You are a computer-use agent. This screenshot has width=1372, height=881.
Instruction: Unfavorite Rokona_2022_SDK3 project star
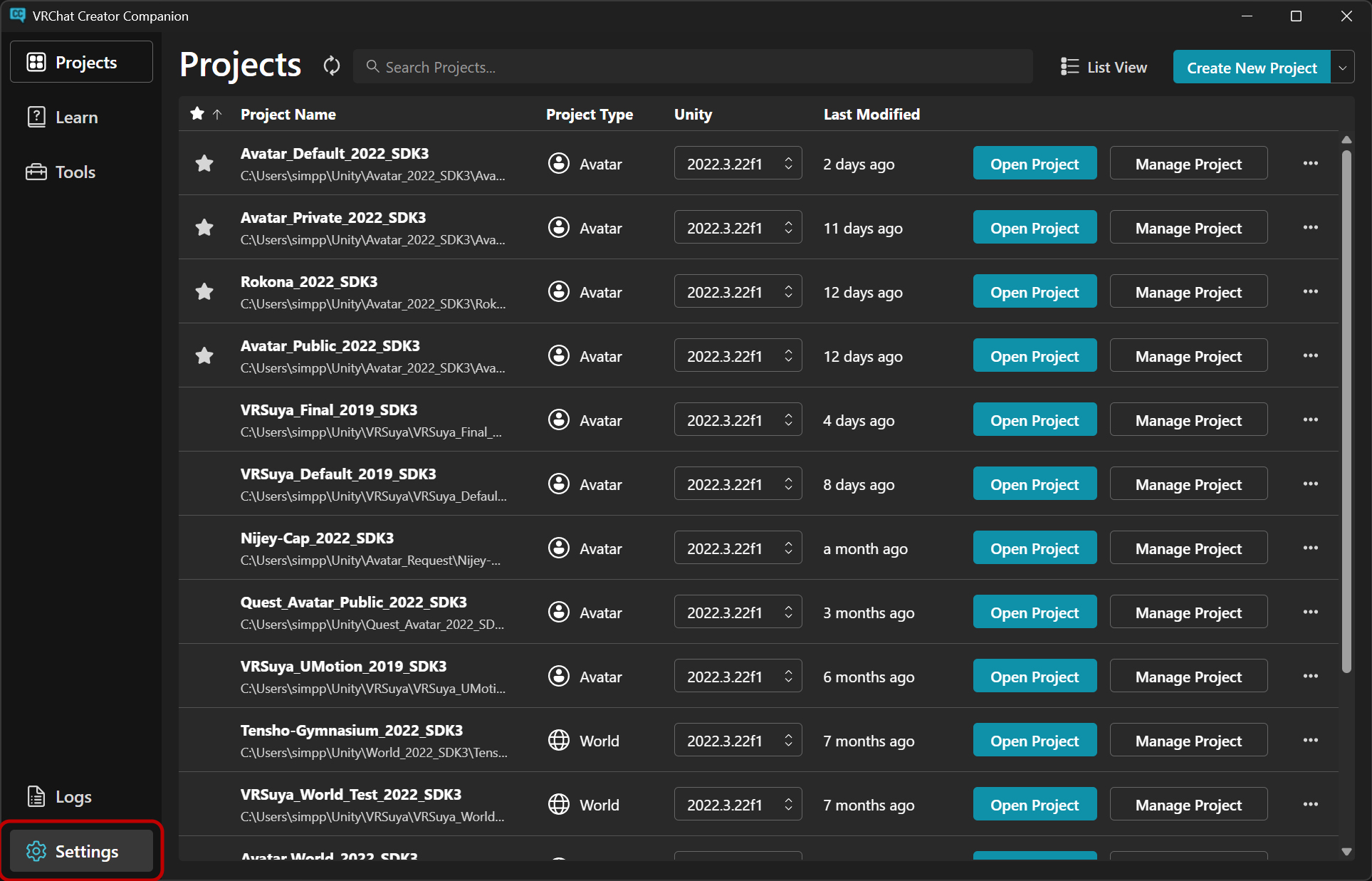[x=204, y=292]
